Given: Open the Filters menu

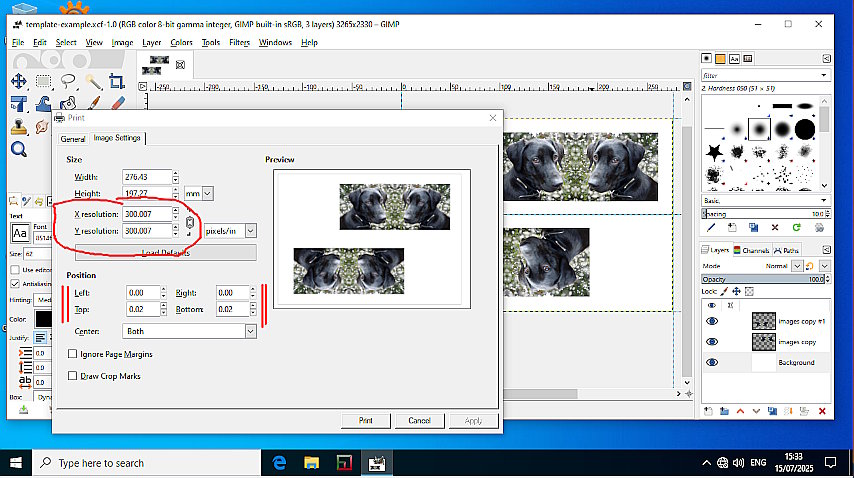Looking at the screenshot, I should click(x=239, y=42).
